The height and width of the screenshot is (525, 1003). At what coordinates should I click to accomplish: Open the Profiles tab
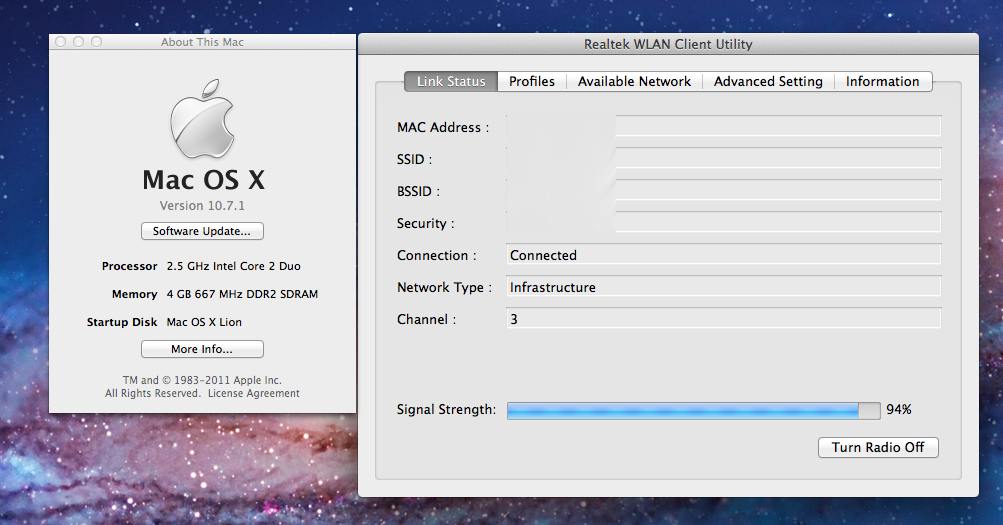point(532,82)
